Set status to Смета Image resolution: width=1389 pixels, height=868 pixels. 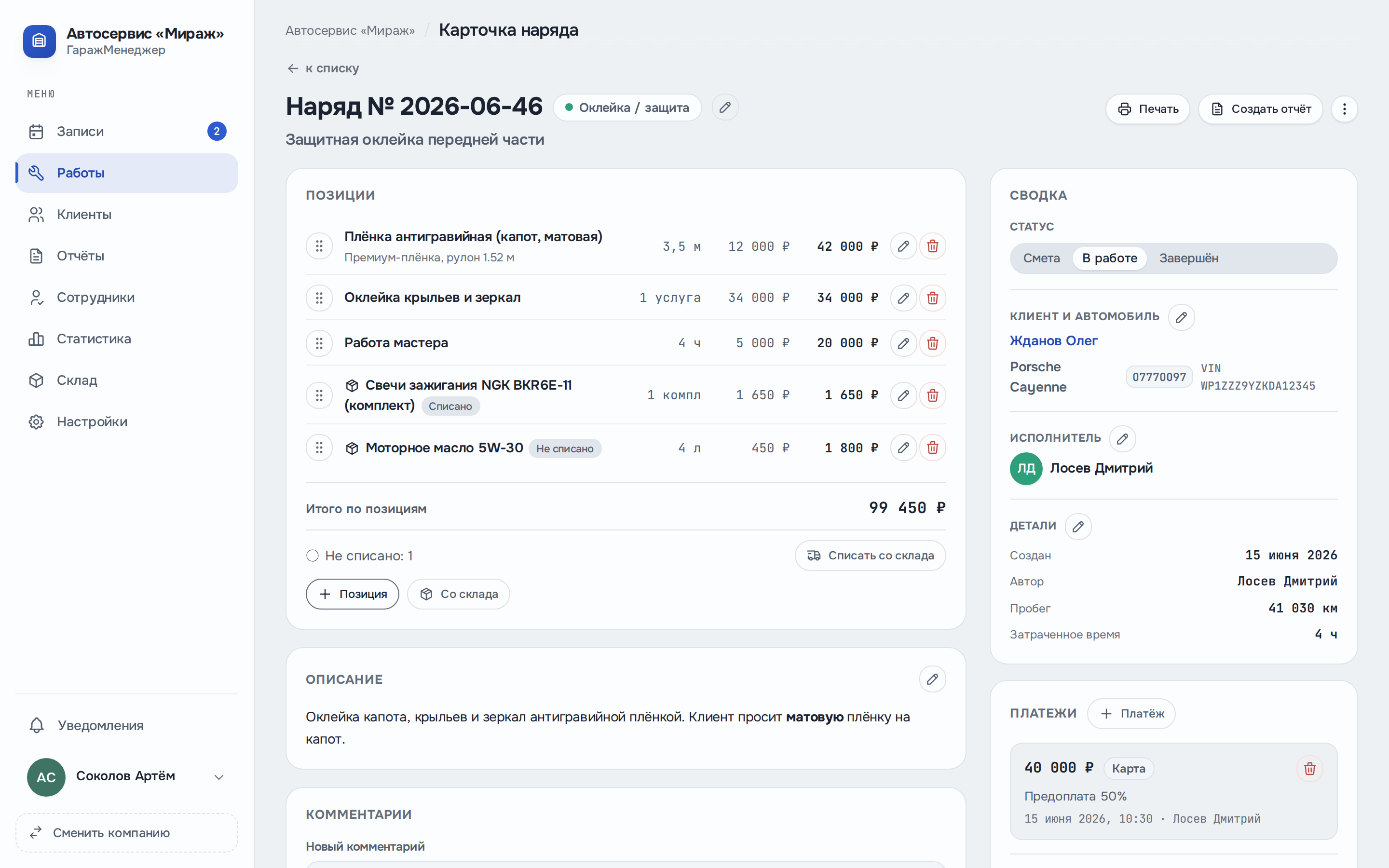(1041, 258)
